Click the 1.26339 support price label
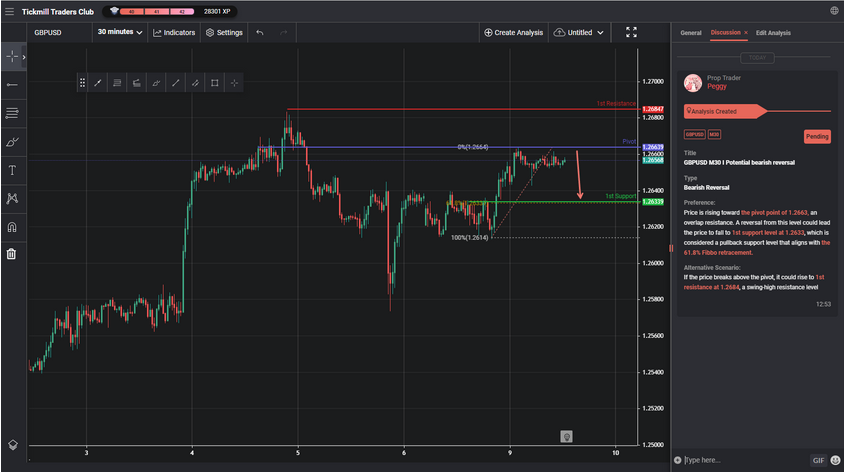The height and width of the screenshot is (472, 844). (652, 202)
